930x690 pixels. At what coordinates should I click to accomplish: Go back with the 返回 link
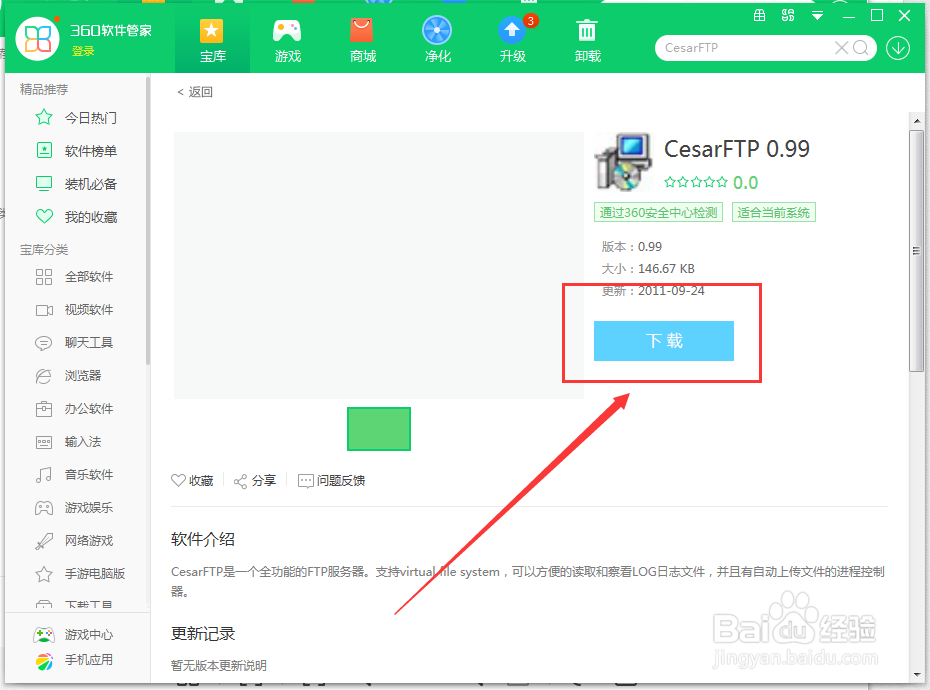(195, 92)
